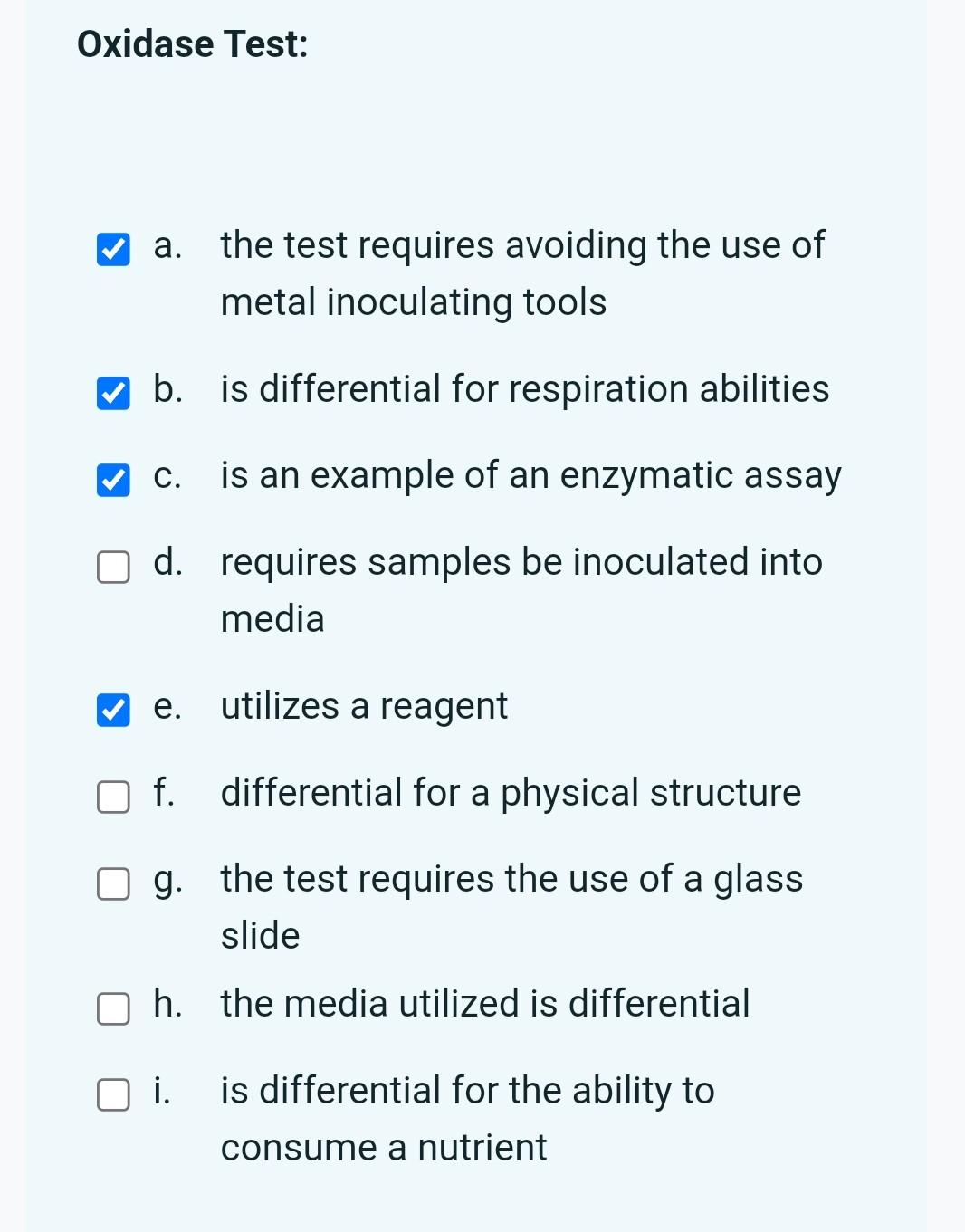Check option d inoculated into media

(113, 567)
